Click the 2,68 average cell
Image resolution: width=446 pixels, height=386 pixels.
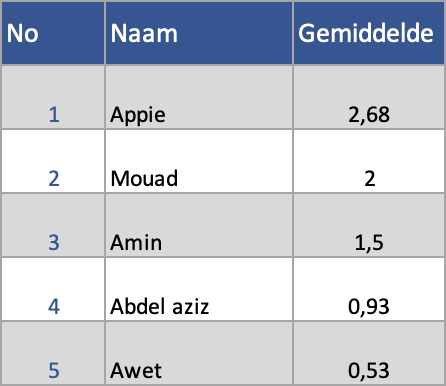tap(369, 97)
